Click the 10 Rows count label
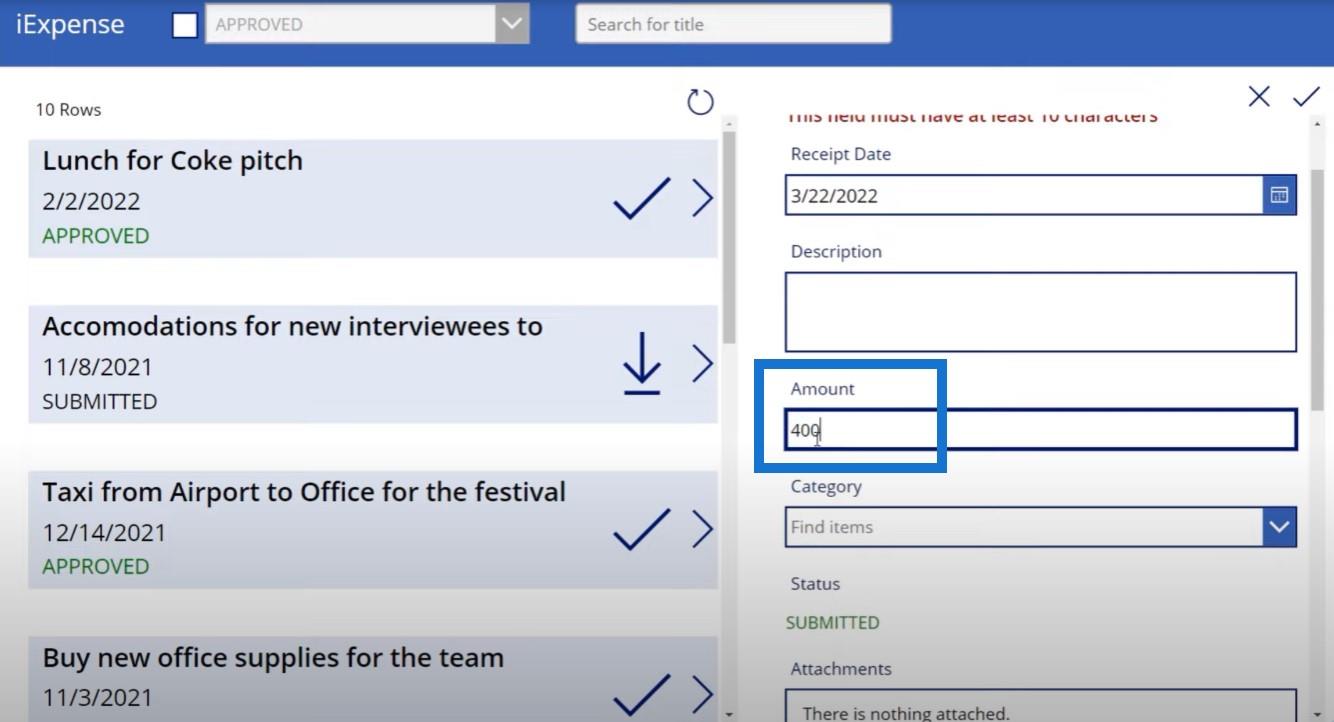The width and height of the screenshot is (1334, 722). pyautogui.click(x=68, y=110)
